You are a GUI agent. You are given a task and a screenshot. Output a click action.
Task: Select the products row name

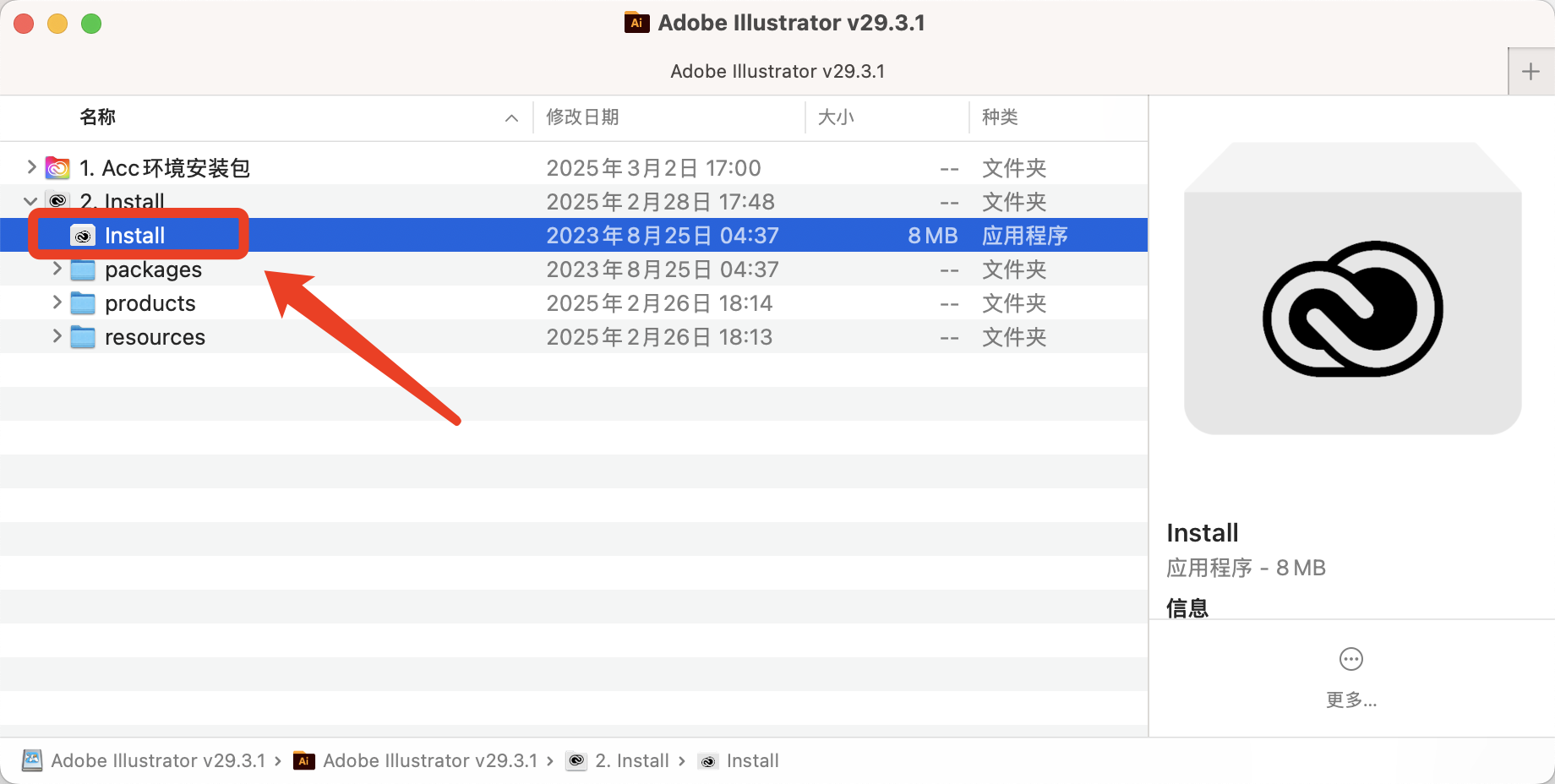pos(150,303)
